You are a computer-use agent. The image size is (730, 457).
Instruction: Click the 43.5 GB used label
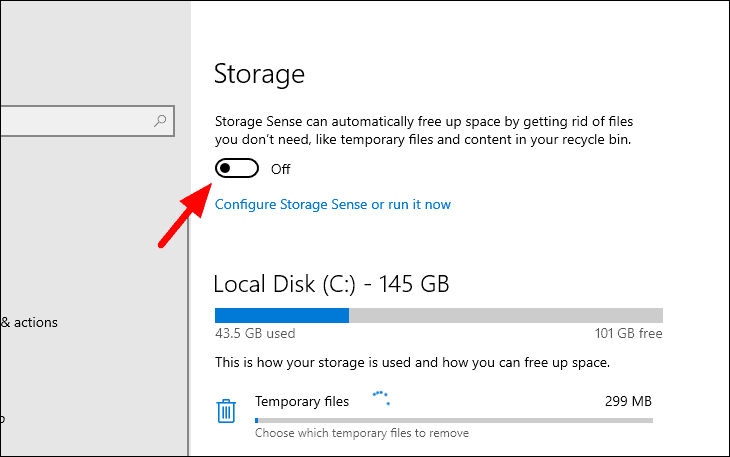(255, 334)
